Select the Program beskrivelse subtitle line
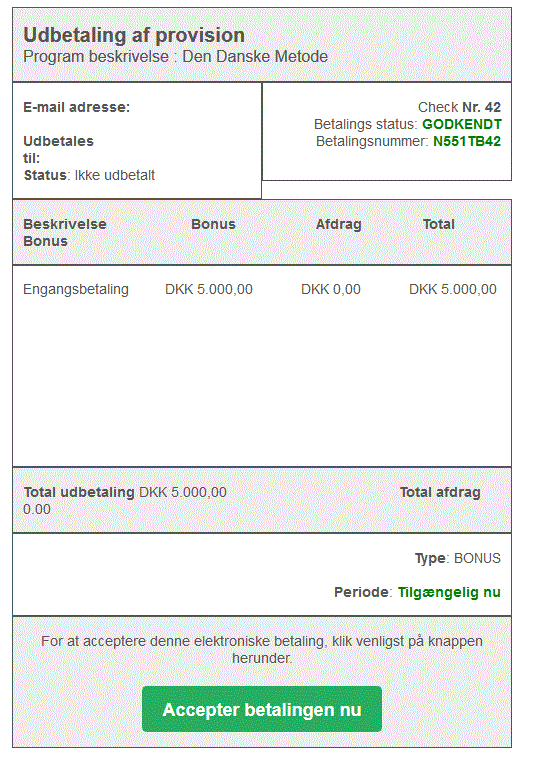533x767 pixels. tap(176, 57)
